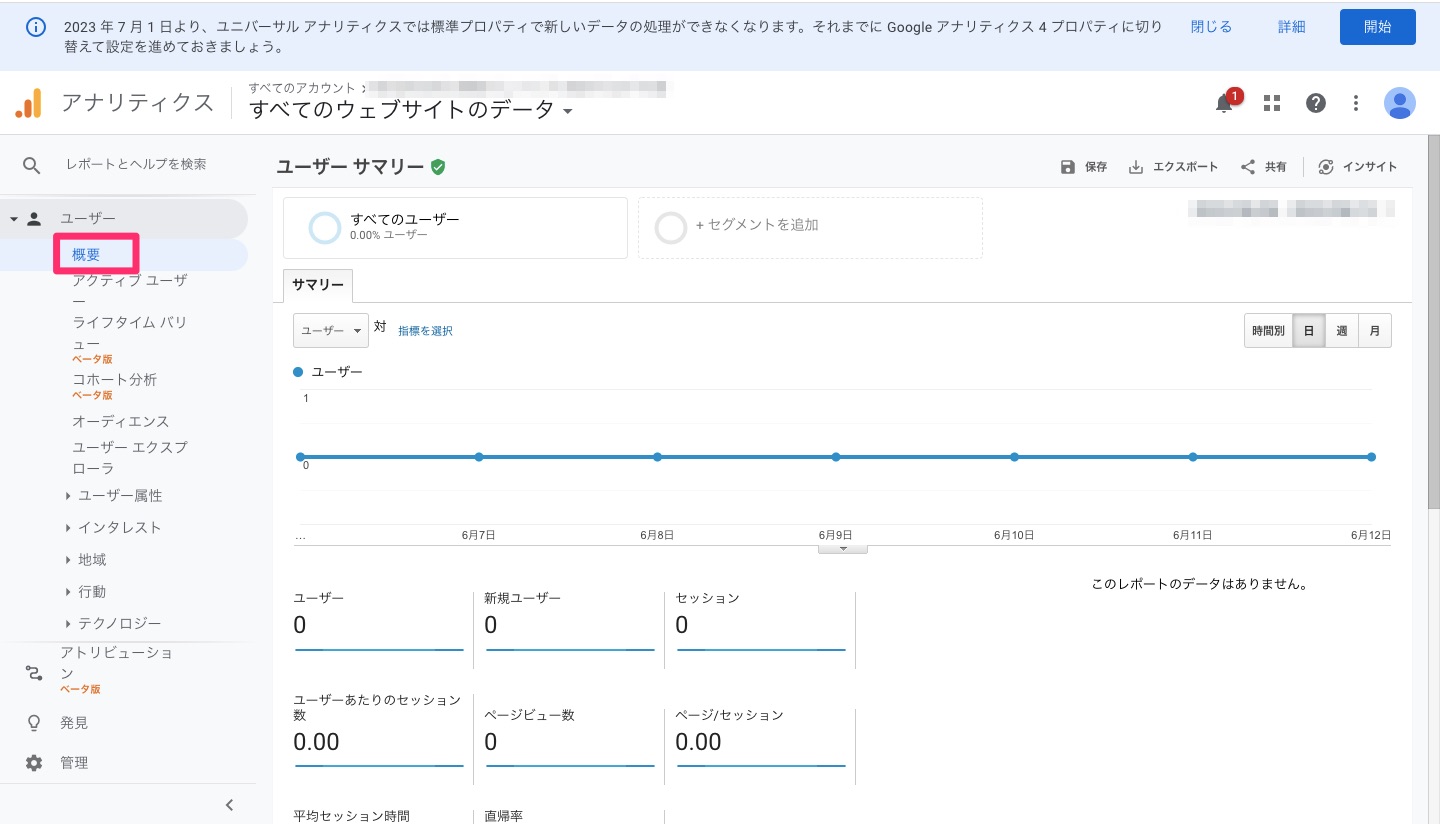The height and width of the screenshot is (824, 1440).
Task: Click the info icon in banner
Action: [35, 27]
